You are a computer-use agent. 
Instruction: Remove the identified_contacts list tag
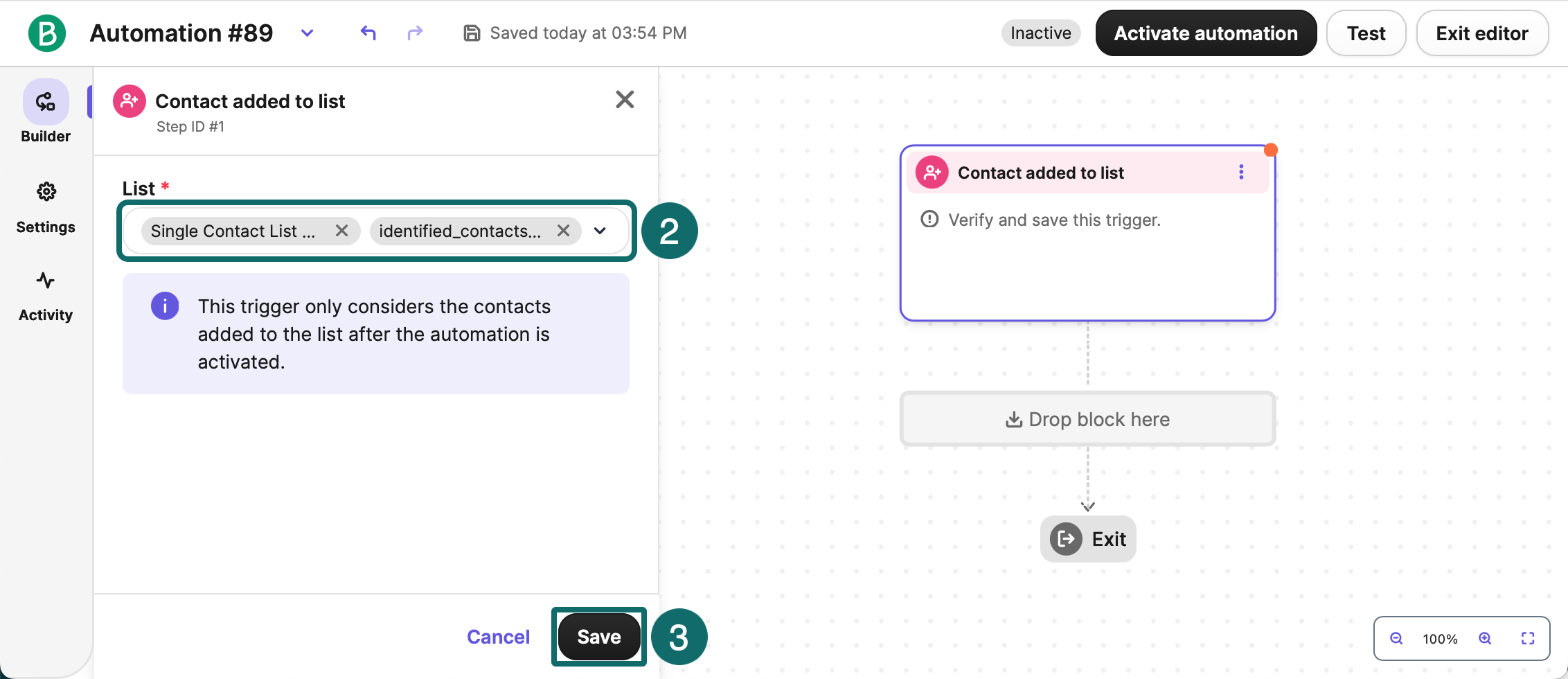click(x=563, y=231)
